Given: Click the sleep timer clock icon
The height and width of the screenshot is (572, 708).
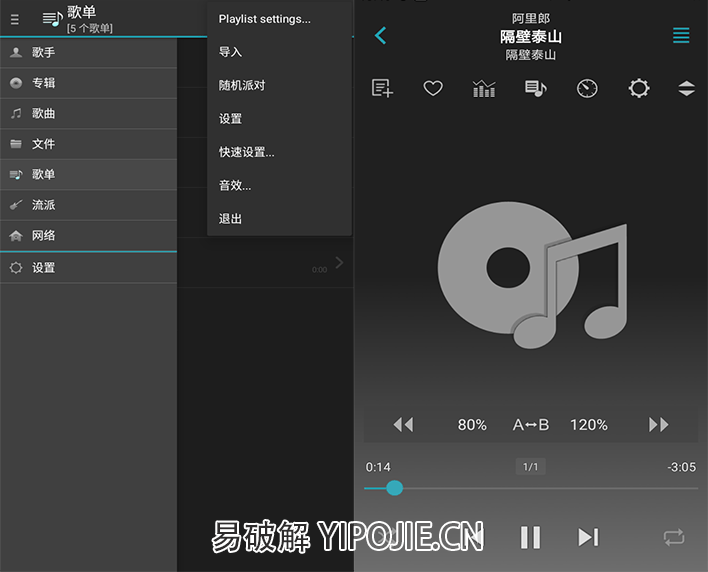Looking at the screenshot, I should point(587,88).
